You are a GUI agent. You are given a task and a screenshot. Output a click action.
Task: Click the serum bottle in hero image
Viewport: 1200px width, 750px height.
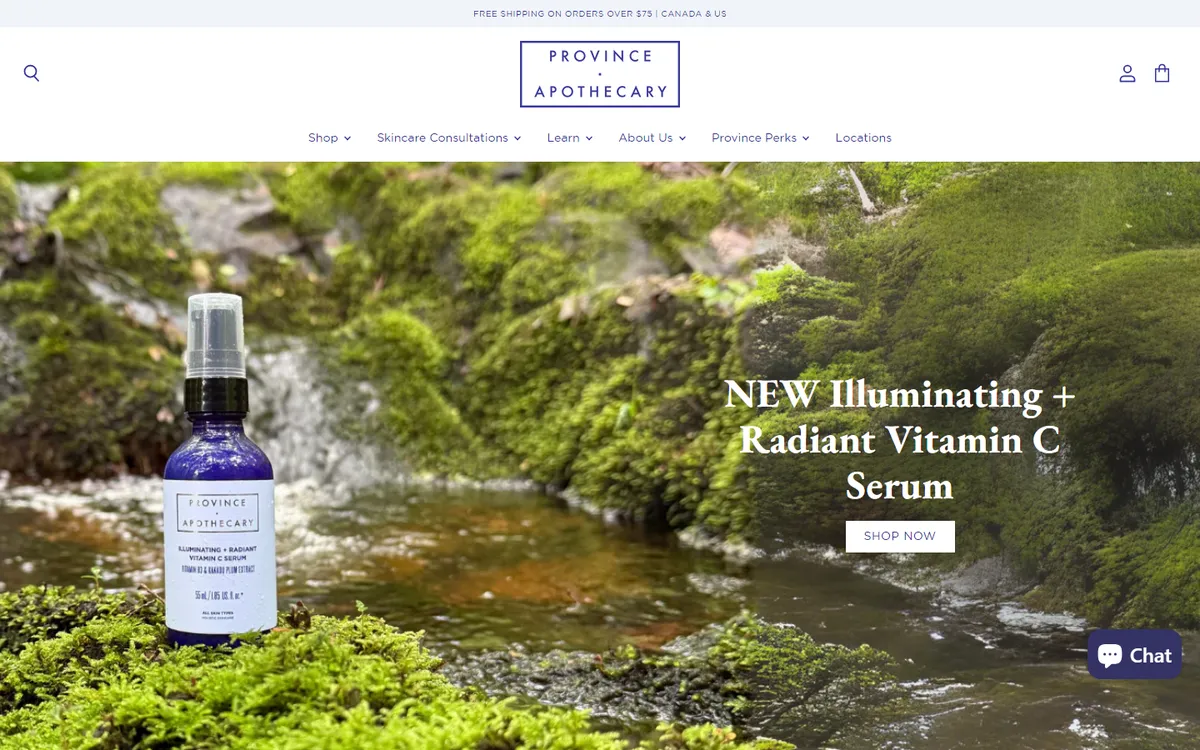217,468
